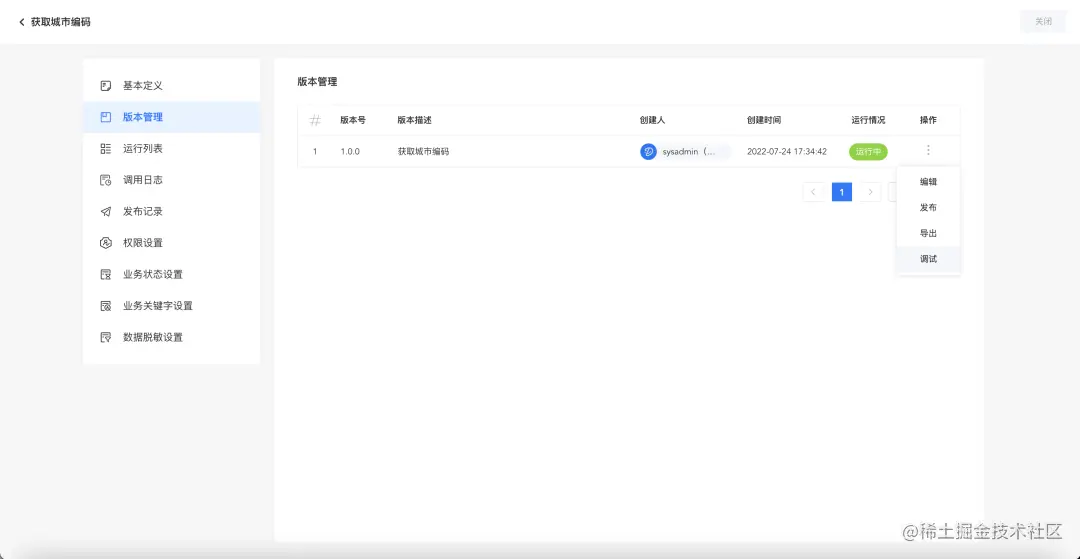The image size is (1080, 559).
Task: Click the back arrow beside 获取城市编码
Action: [x=21, y=22]
